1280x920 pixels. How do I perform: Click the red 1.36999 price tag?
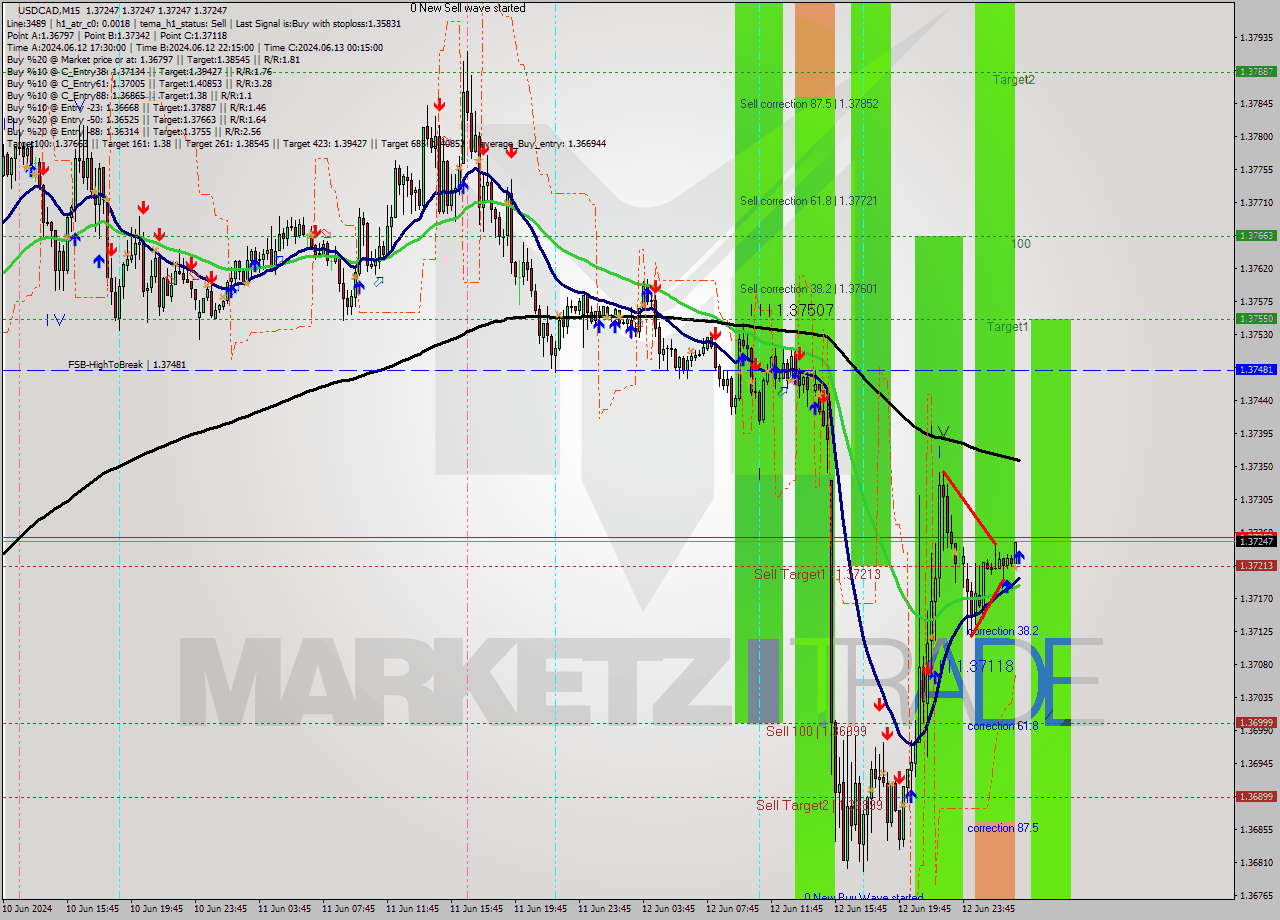click(1255, 723)
